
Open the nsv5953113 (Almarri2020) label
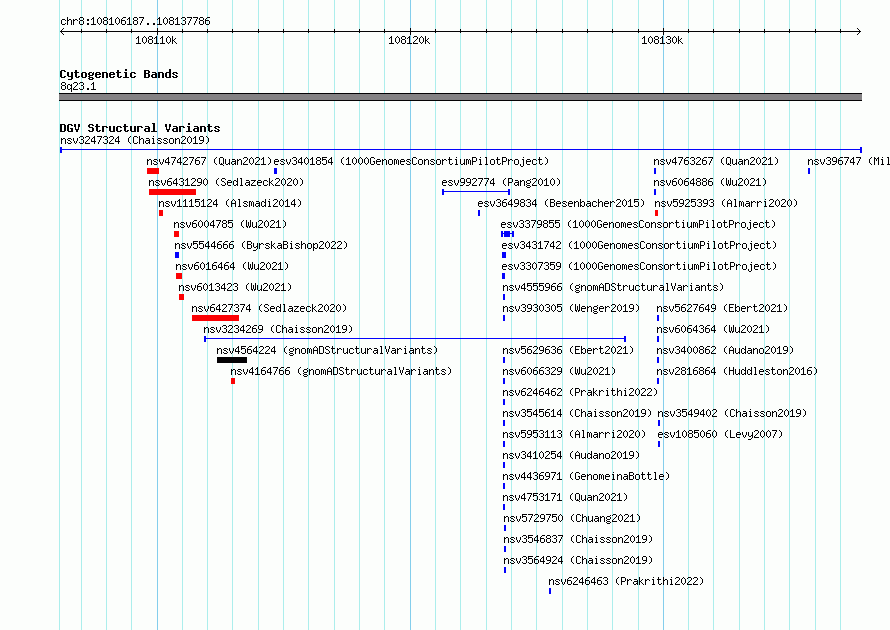[x=574, y=434]
